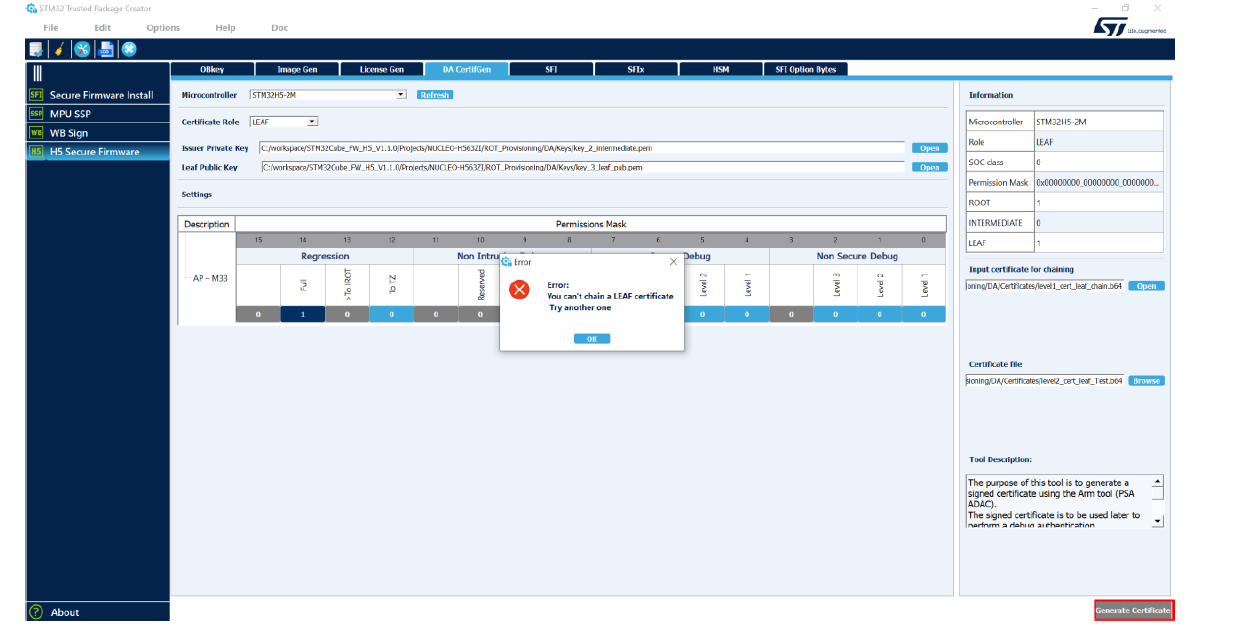Screen dimensions: 1234x627
Task: Click the Certificate file path field
Action: coord(1044,381)
